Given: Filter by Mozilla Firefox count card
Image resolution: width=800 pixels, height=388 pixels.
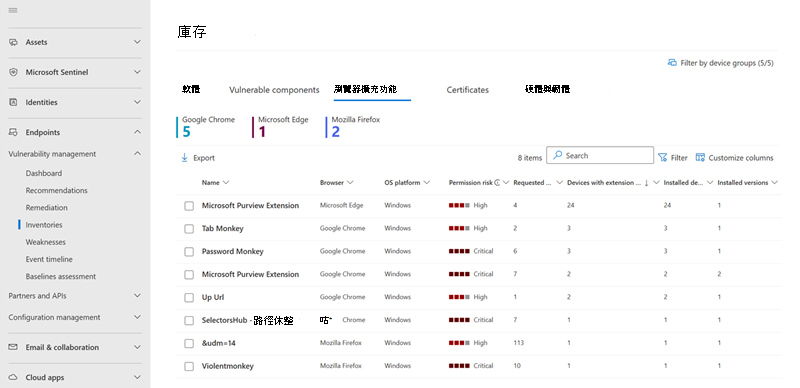Looking at the screenshot, I should coord(354,127).
